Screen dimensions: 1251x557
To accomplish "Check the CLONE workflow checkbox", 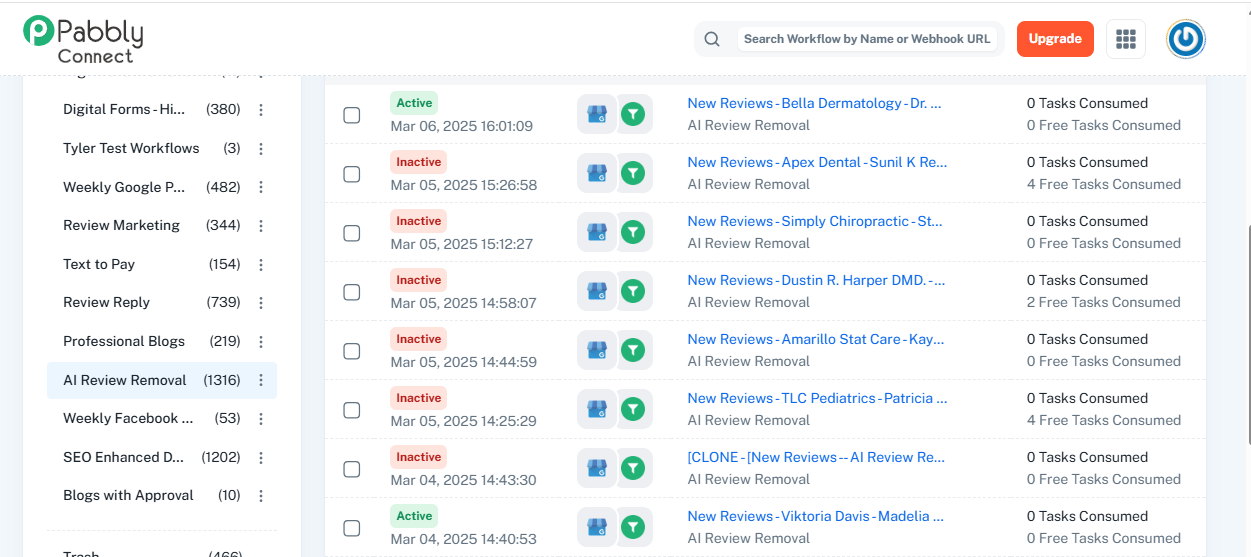I will coord(352,469).
